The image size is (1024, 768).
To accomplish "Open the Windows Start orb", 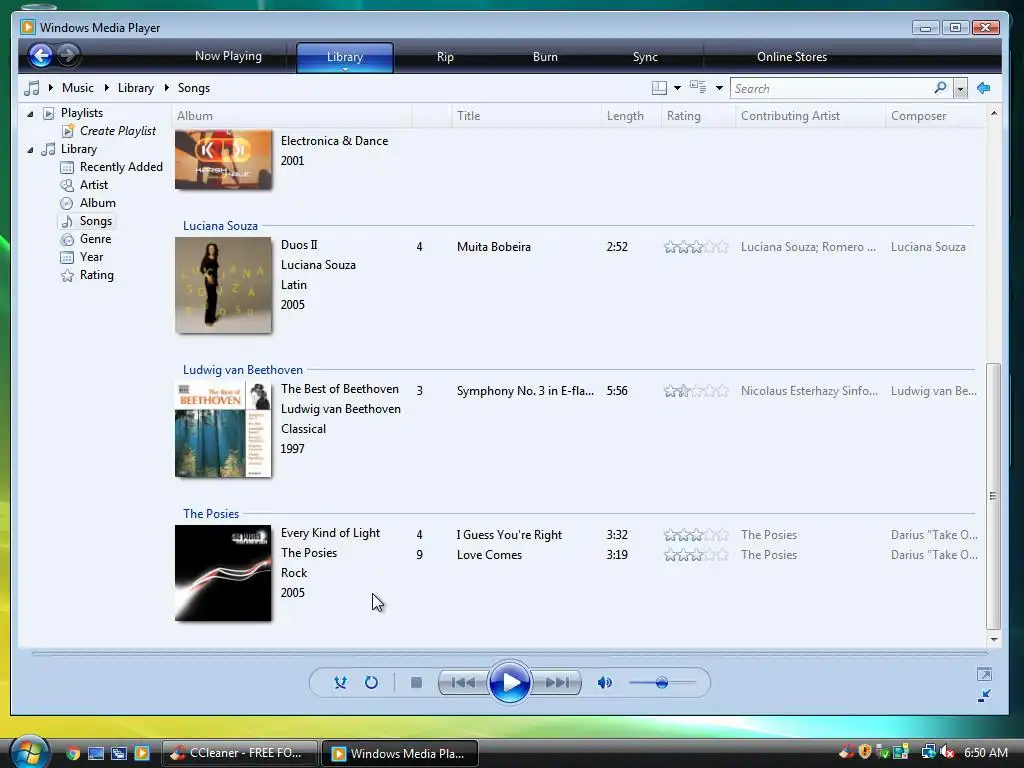I will click(29, 752).
